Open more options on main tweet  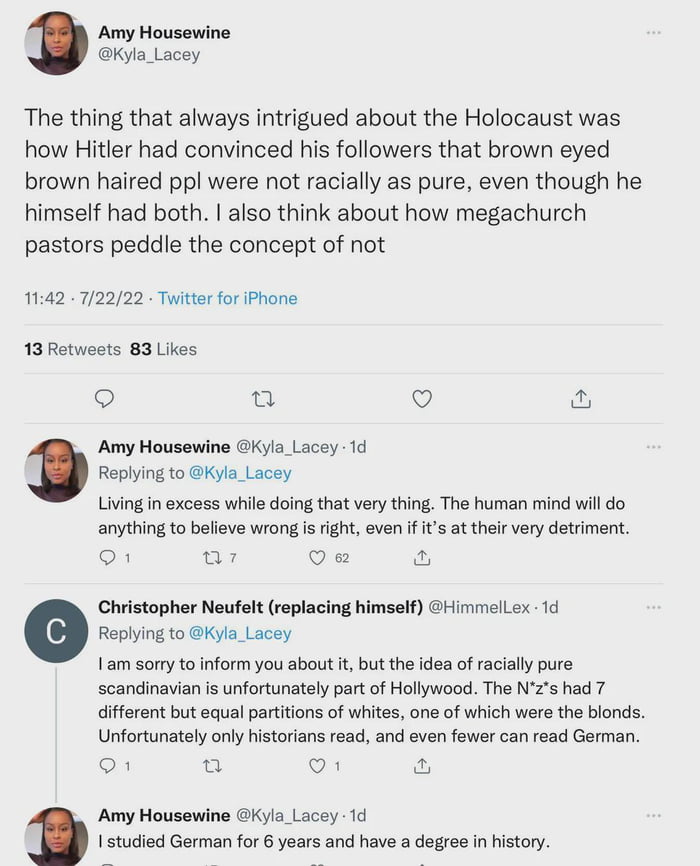pyautogui.click(x=653, y=33)
